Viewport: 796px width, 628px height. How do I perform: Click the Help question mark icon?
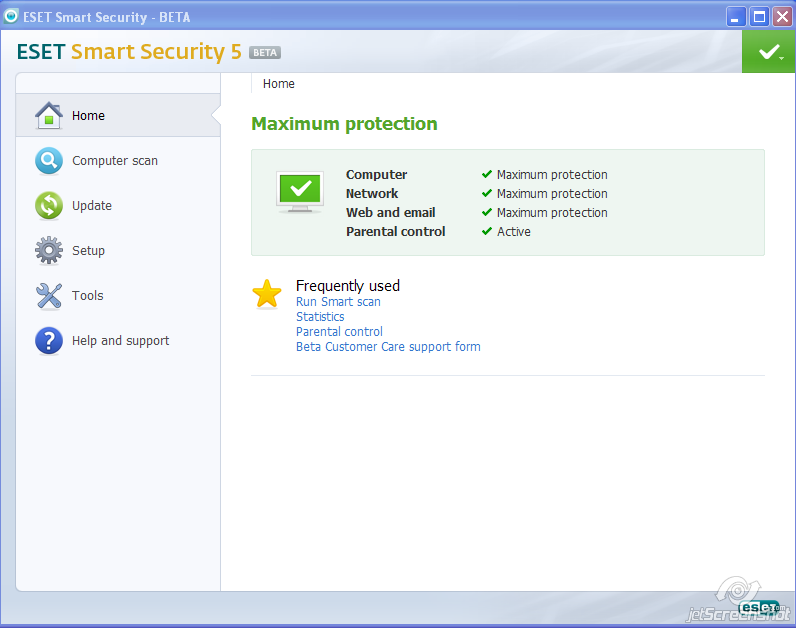tap(49, 340)
